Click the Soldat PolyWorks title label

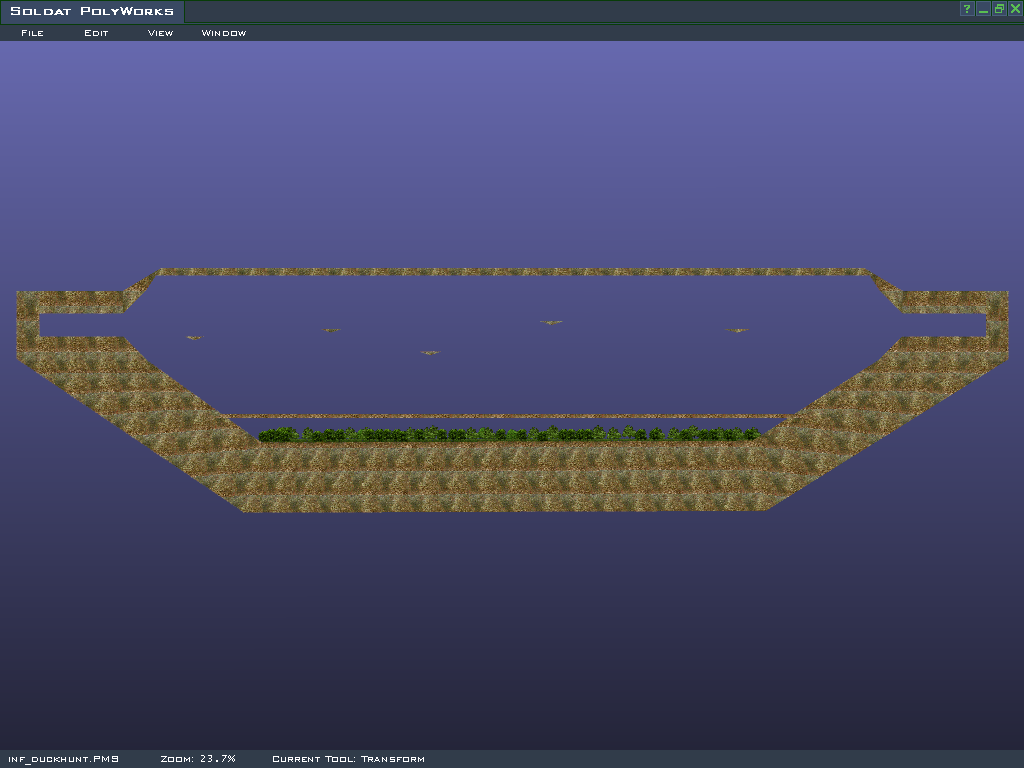click(92, 12)
